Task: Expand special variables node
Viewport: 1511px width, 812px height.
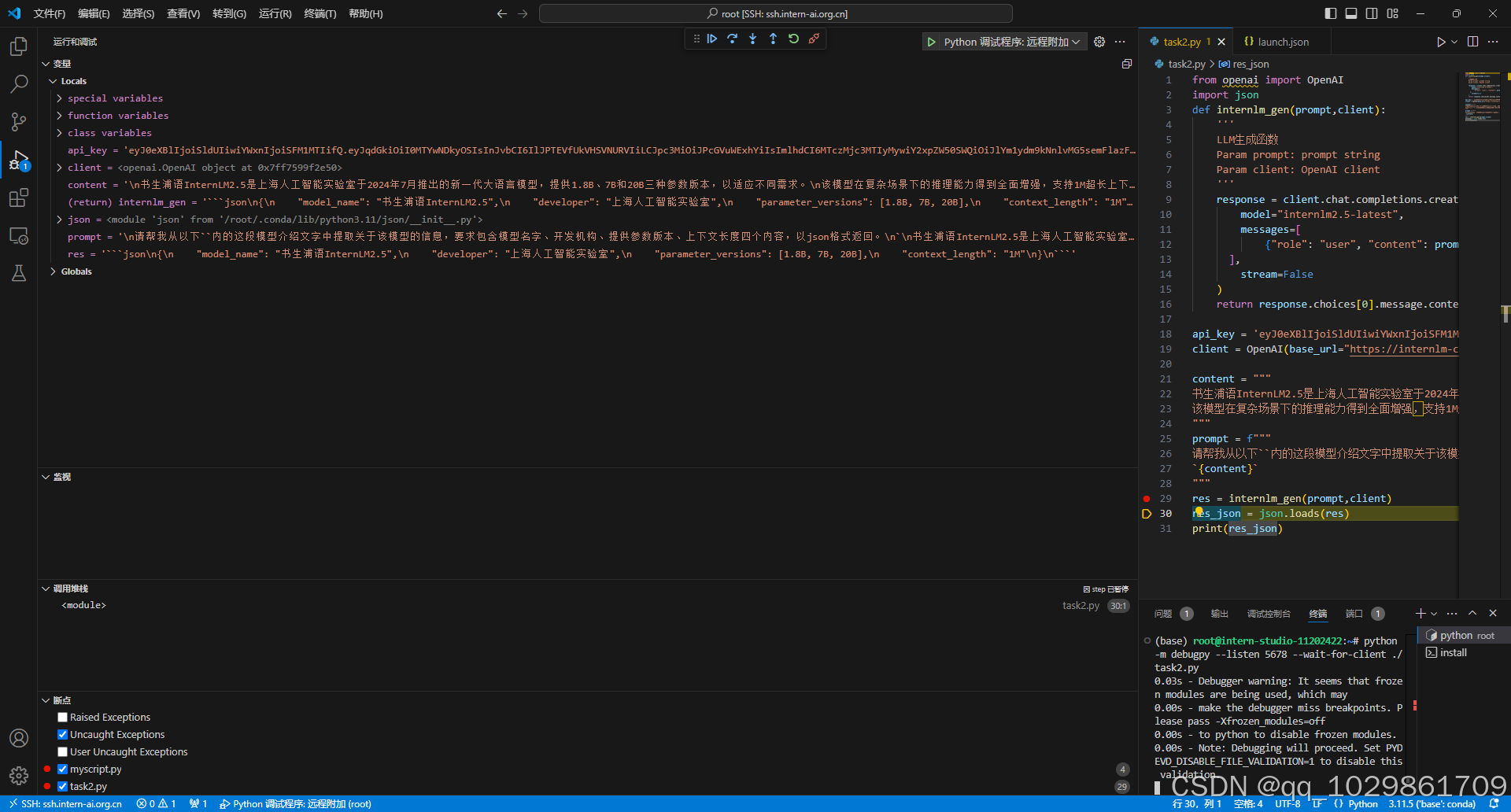Action: 59,98
